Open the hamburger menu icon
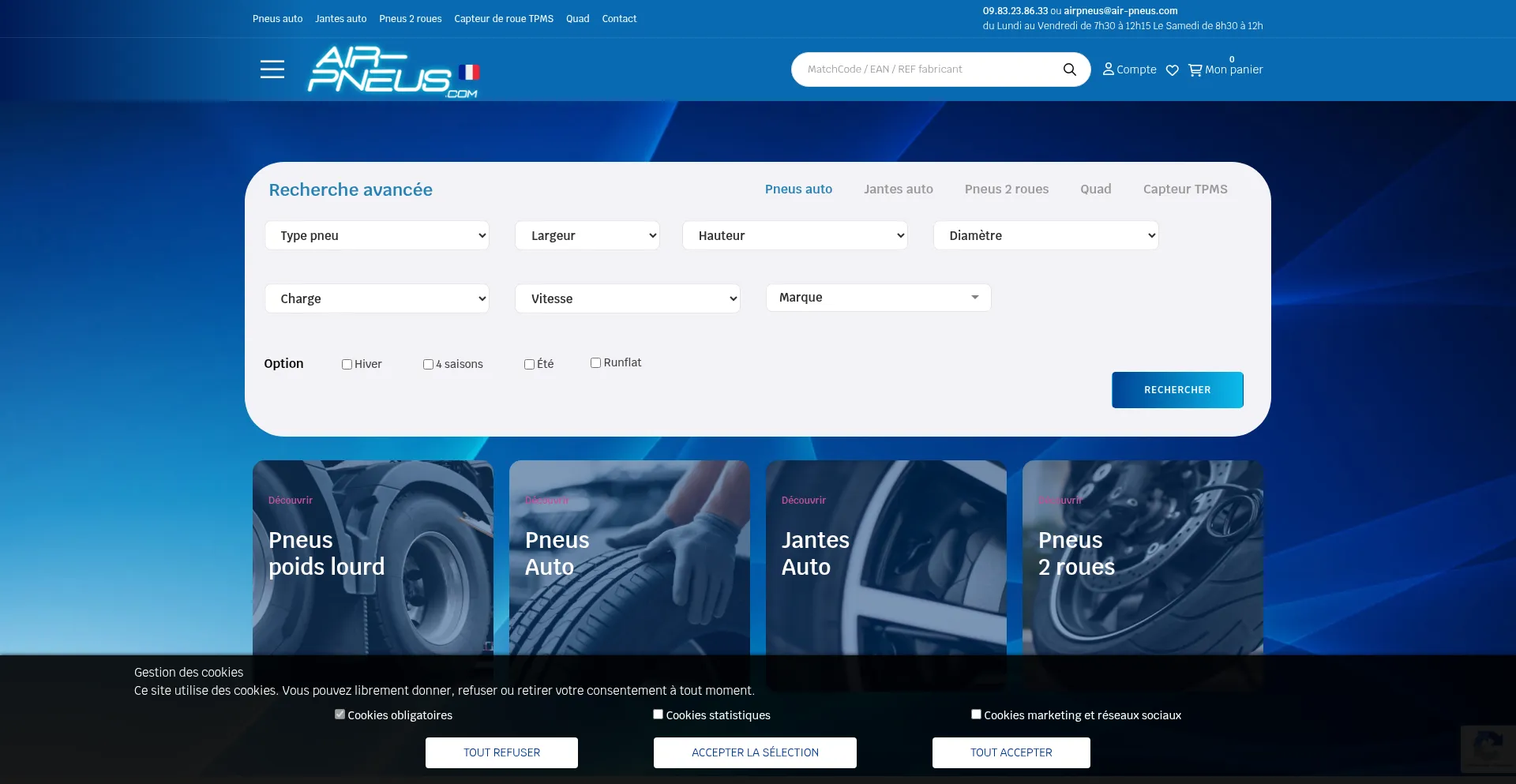1516x784 pixels. [x=272, y=69]
